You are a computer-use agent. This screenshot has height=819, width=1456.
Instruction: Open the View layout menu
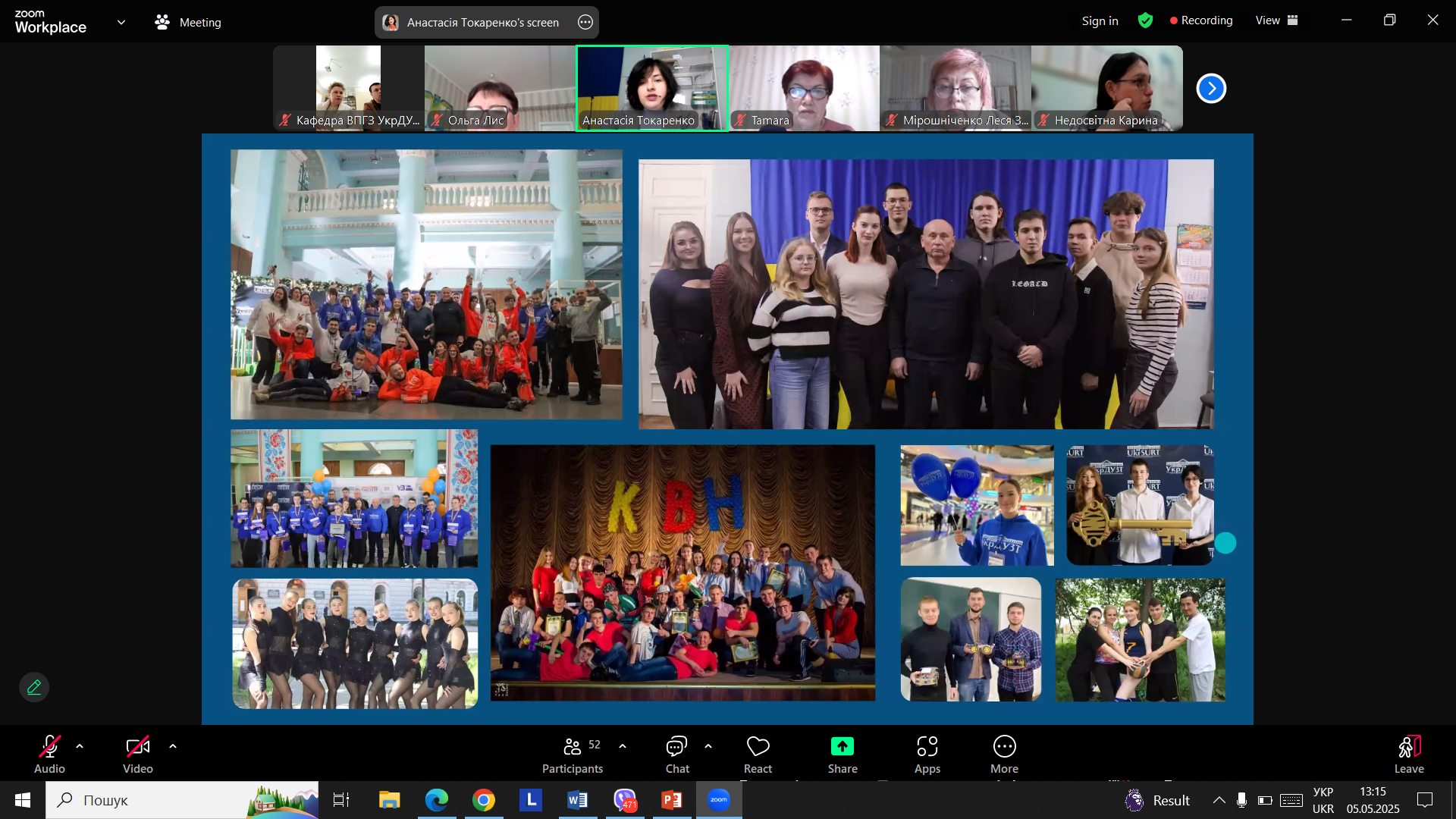(1277, 20)
